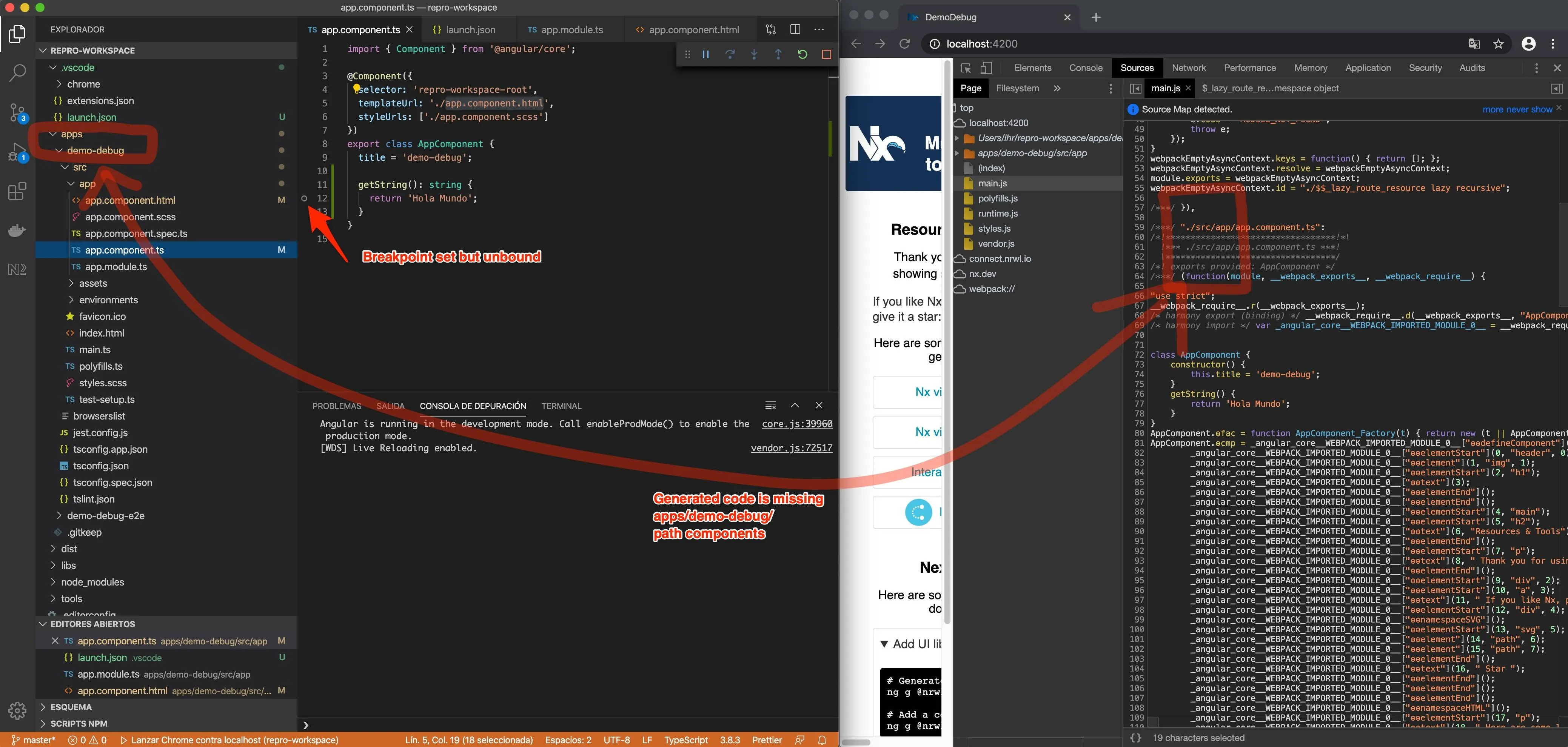Click the debug Restart icon
Viewport: 1568px width, 747px height.
tap(802, 55)
